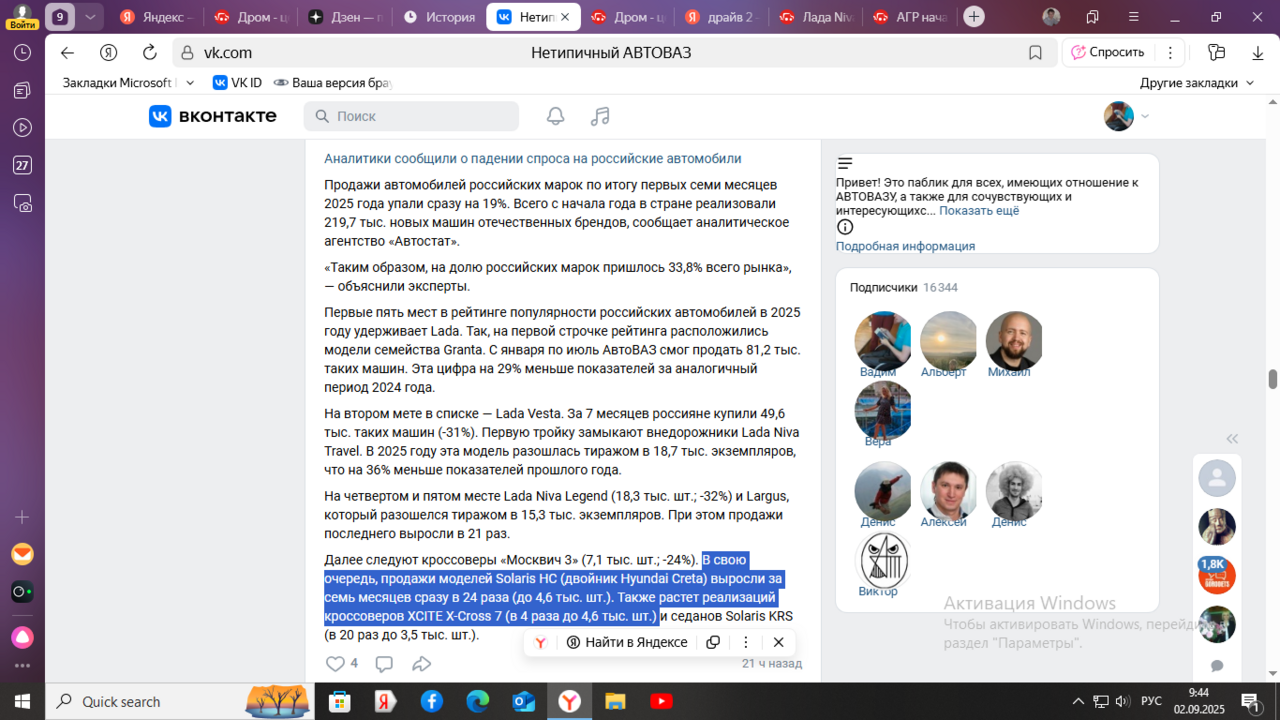1280x720 pixels.
Task: Click the browser bookmark icon in address bar
Action: coord(1035,53)
